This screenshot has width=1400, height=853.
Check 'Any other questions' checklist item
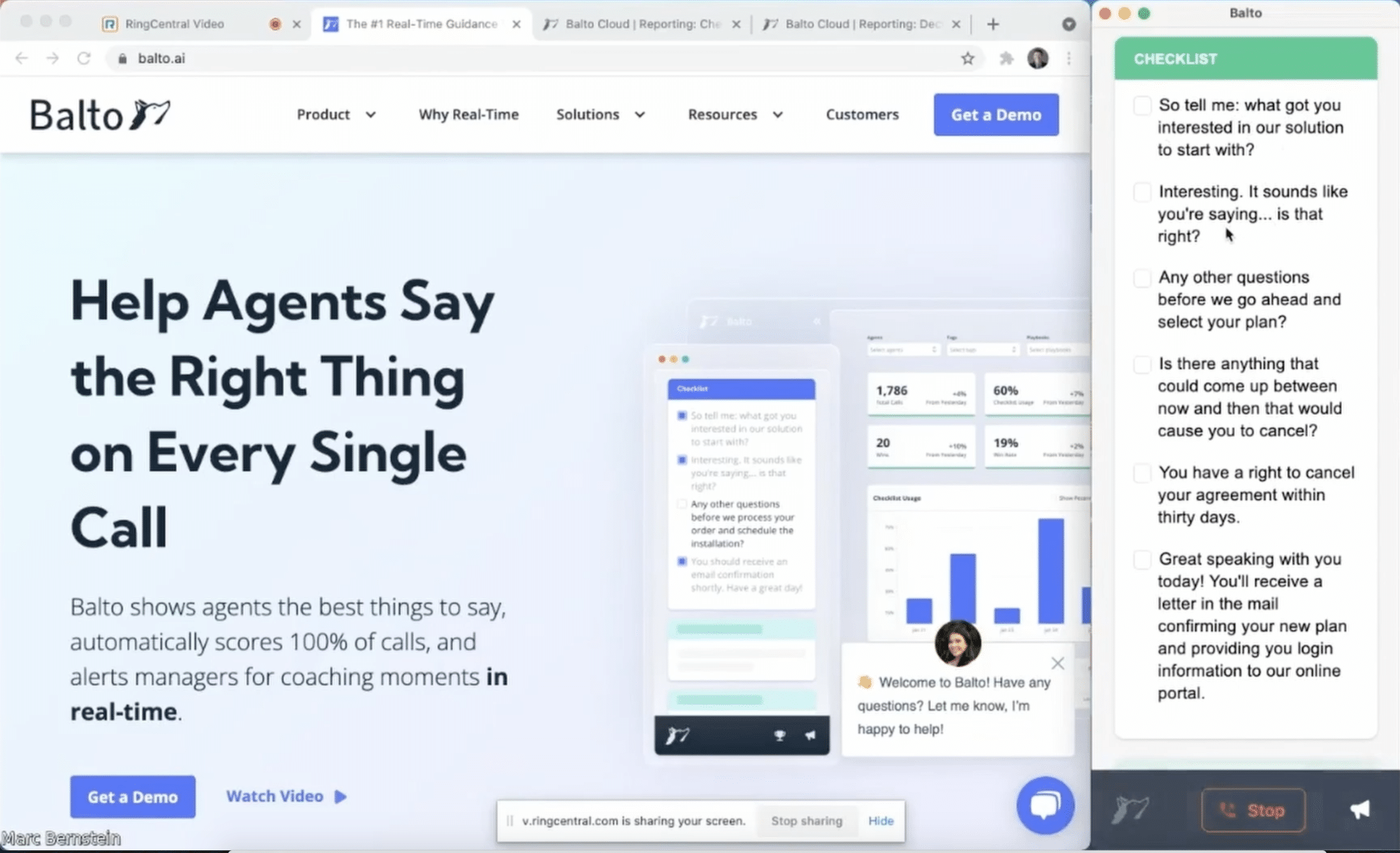(1142, 277)
